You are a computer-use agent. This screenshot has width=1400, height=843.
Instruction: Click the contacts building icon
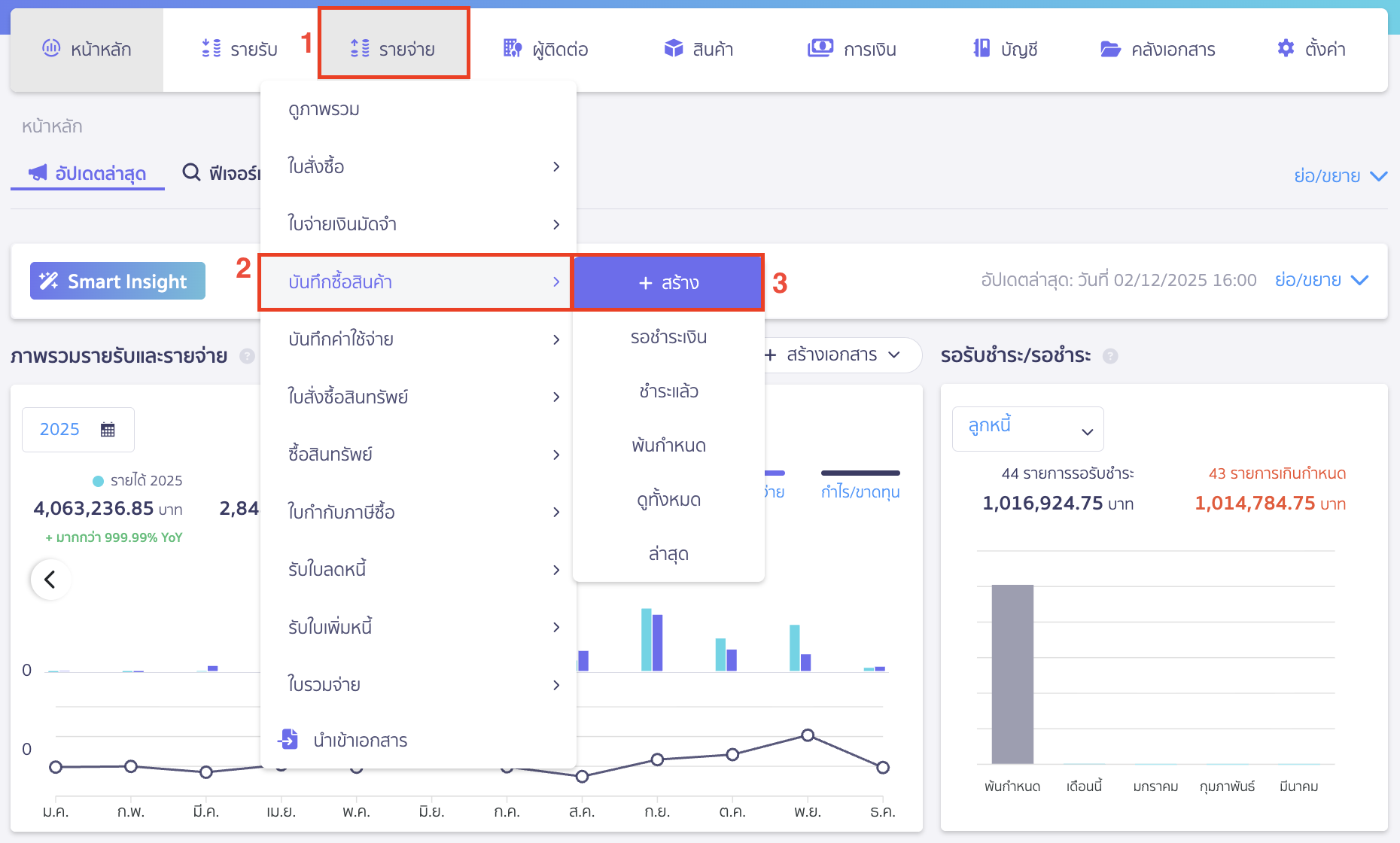512,48
